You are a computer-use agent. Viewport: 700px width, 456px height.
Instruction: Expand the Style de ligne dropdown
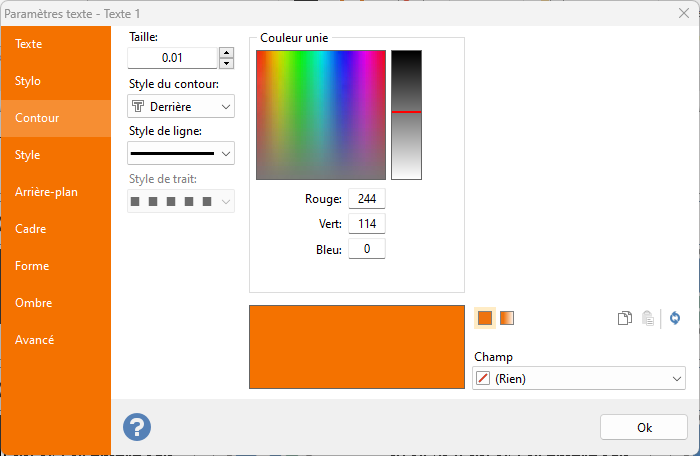pyautogui.click(x=181, y=153)
